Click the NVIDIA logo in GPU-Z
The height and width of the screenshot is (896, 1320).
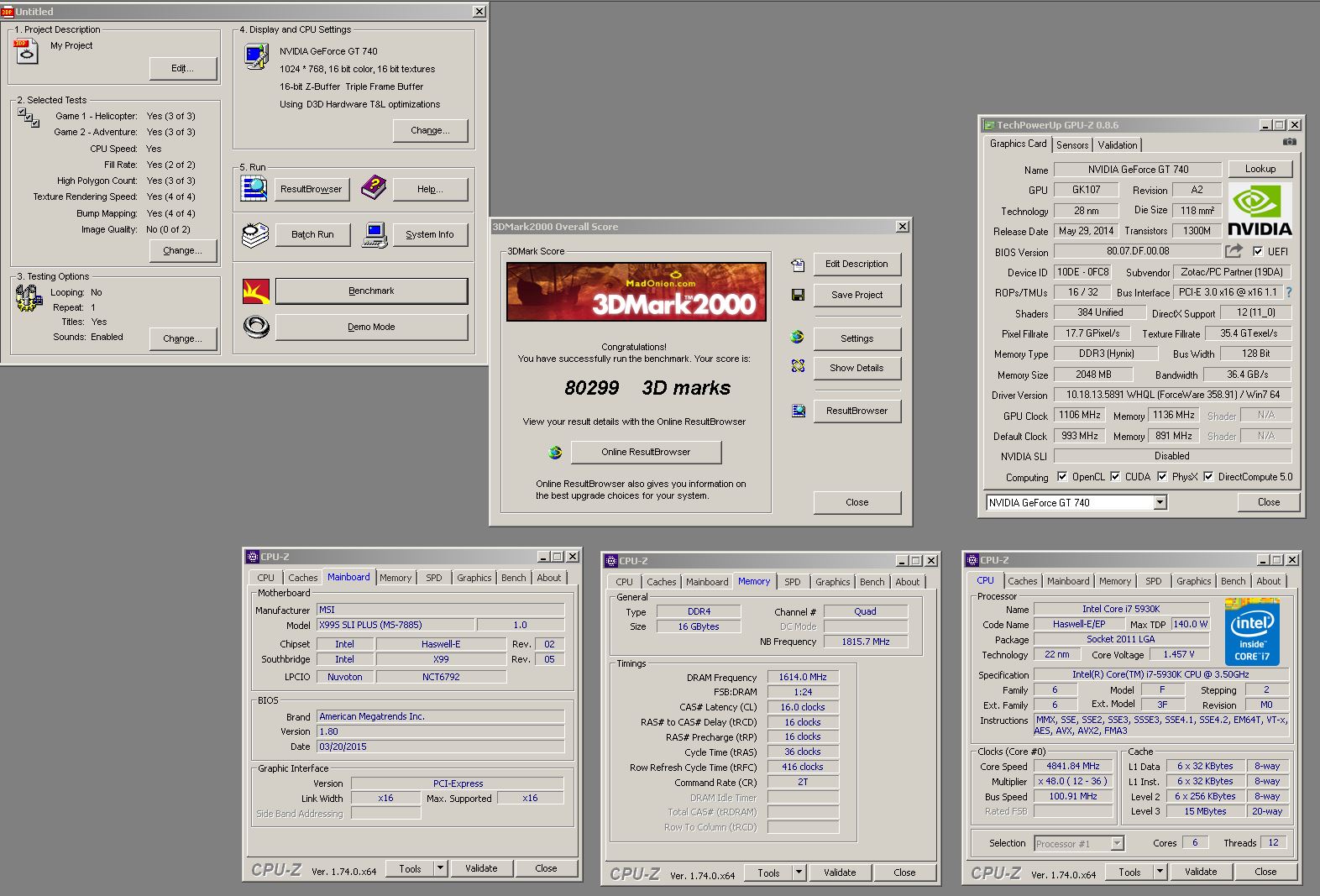coord(1260,211)
